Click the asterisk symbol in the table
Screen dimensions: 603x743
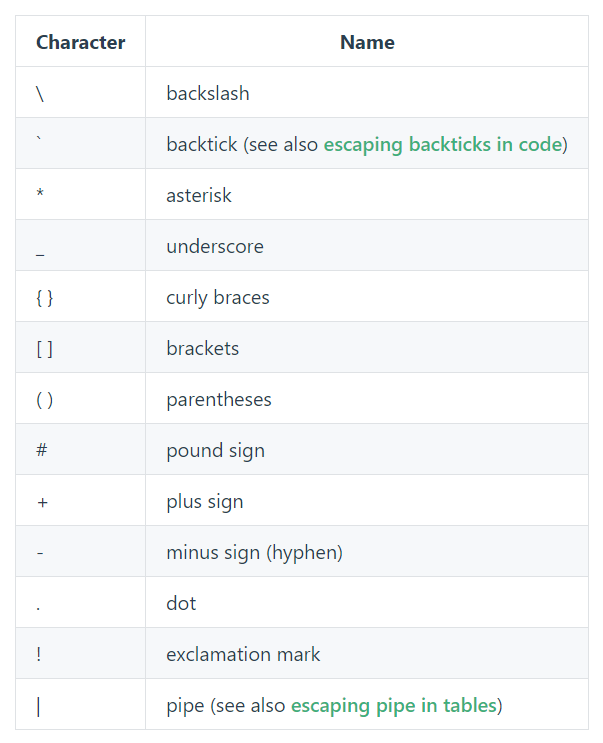click(x=40, y=193)
